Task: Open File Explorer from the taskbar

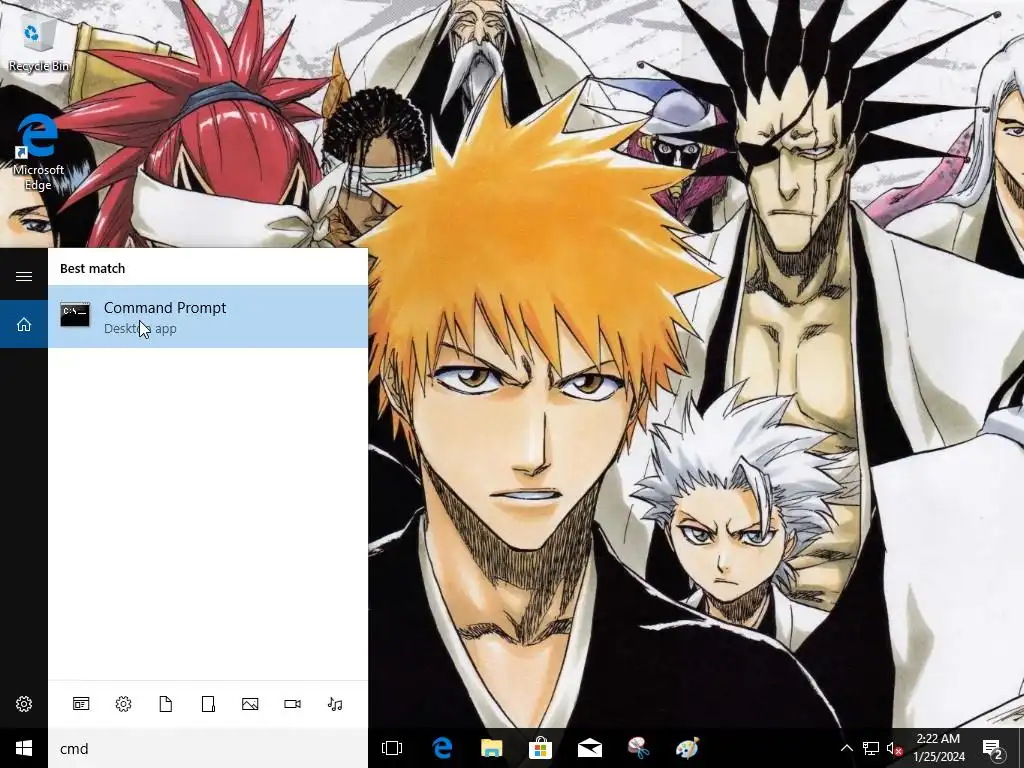Action: tap(492, 748)
